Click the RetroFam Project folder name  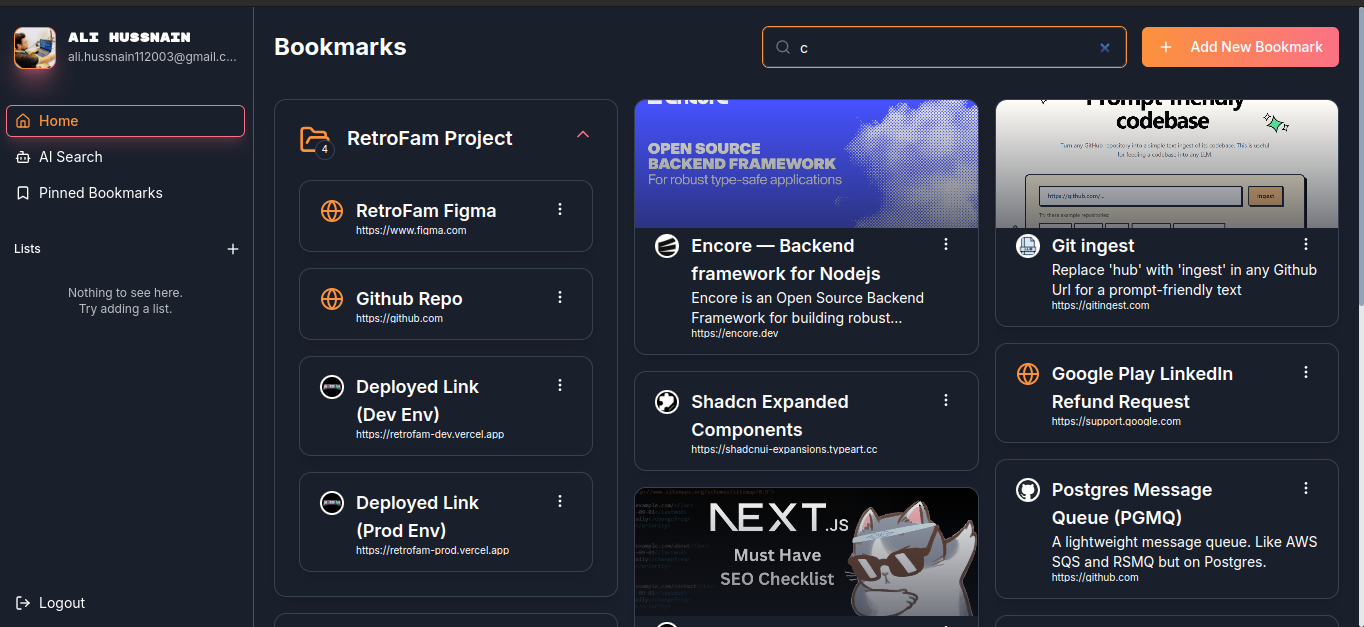point(430,139)
